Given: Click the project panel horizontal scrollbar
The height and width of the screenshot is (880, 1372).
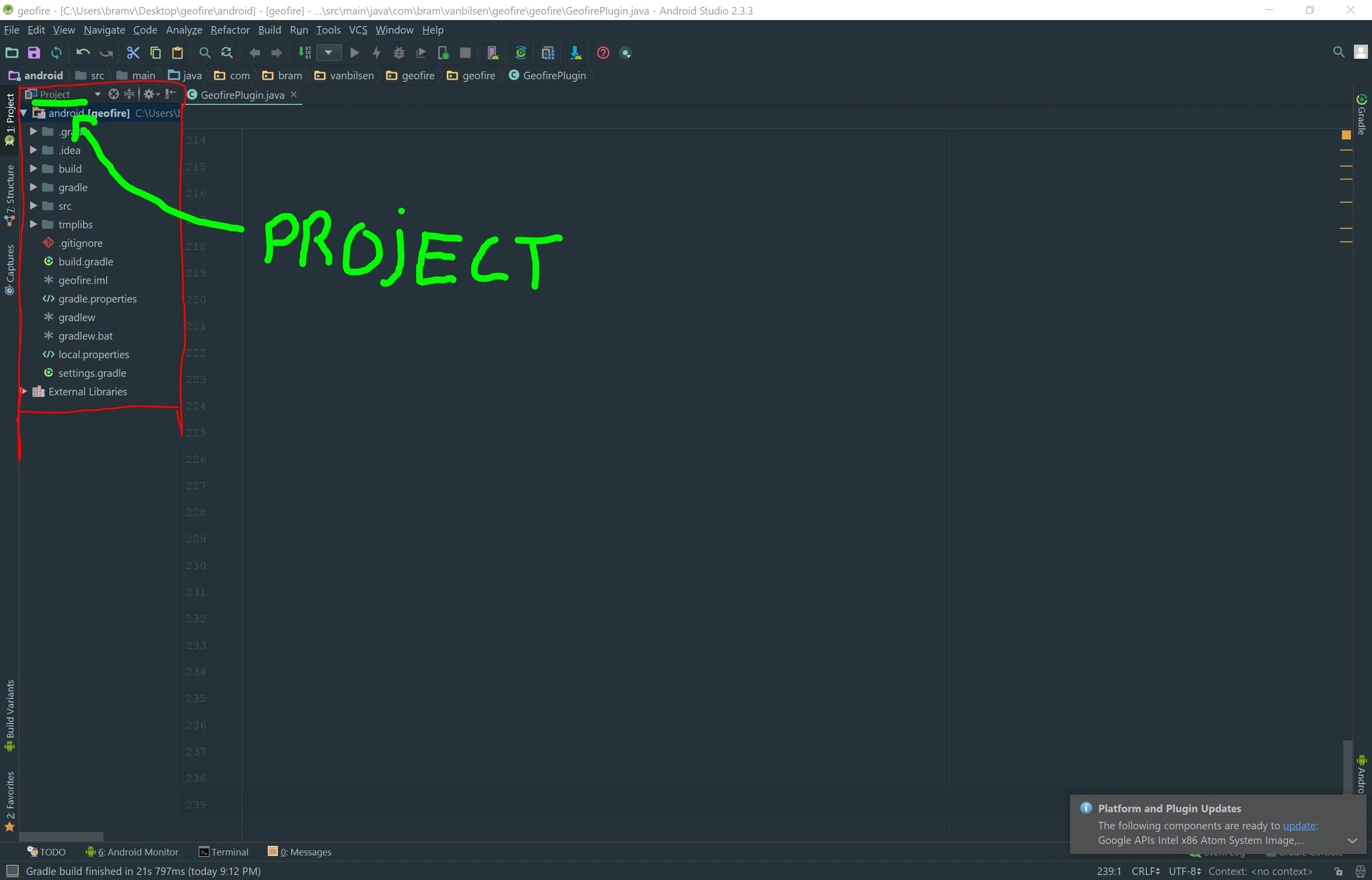Looking at the screenshot, I should [61, 836].
